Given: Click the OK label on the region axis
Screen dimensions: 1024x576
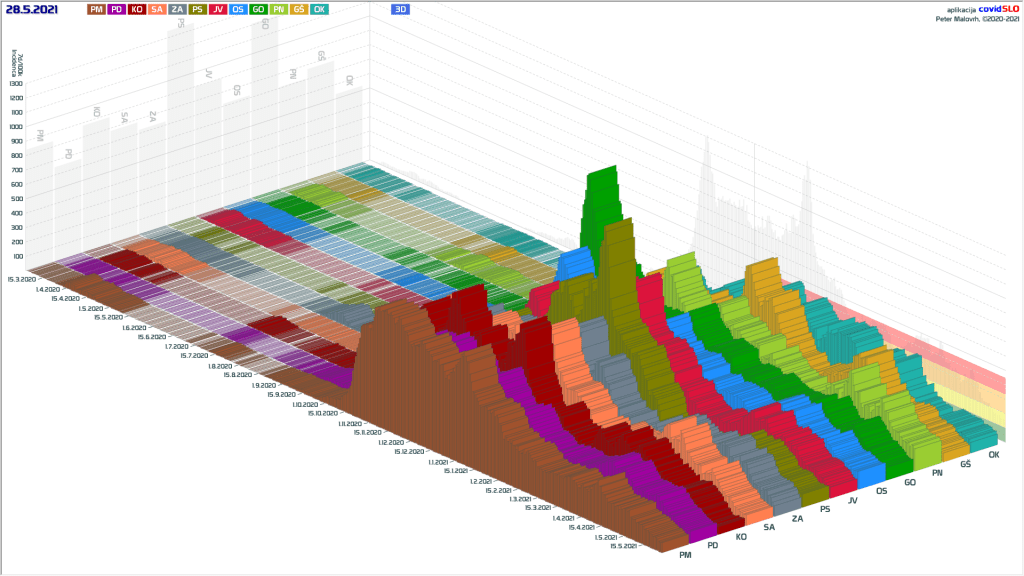Looking at the screenshot, I should (x=994, y=456).
